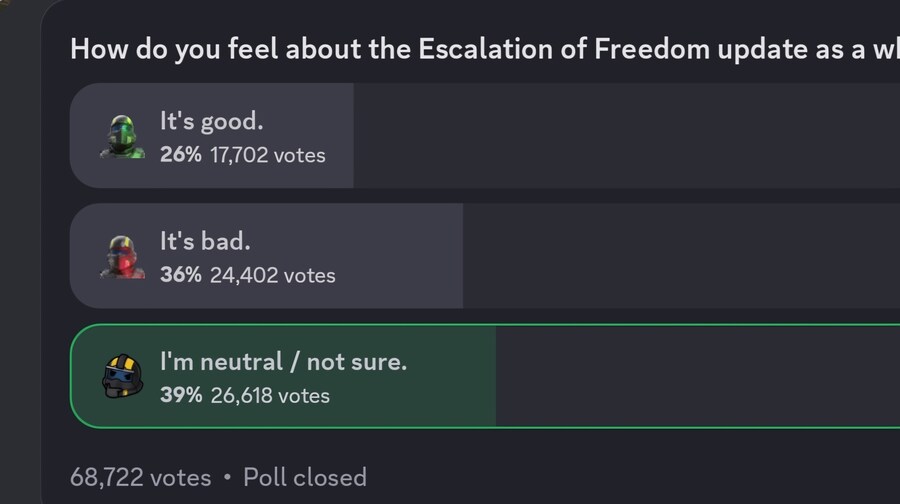Click the 39% result percentage
Viewport: 900px width, 504px height.
180,395
